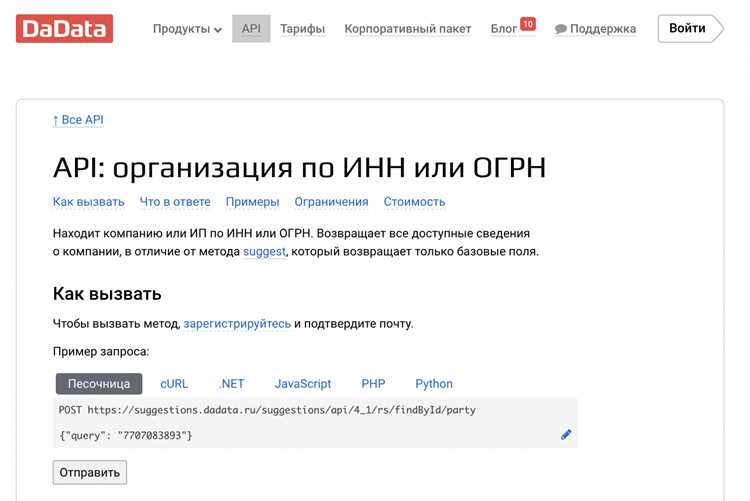750x501 pixels.
Task: Open the Блог link
Action: click(504, 29)
